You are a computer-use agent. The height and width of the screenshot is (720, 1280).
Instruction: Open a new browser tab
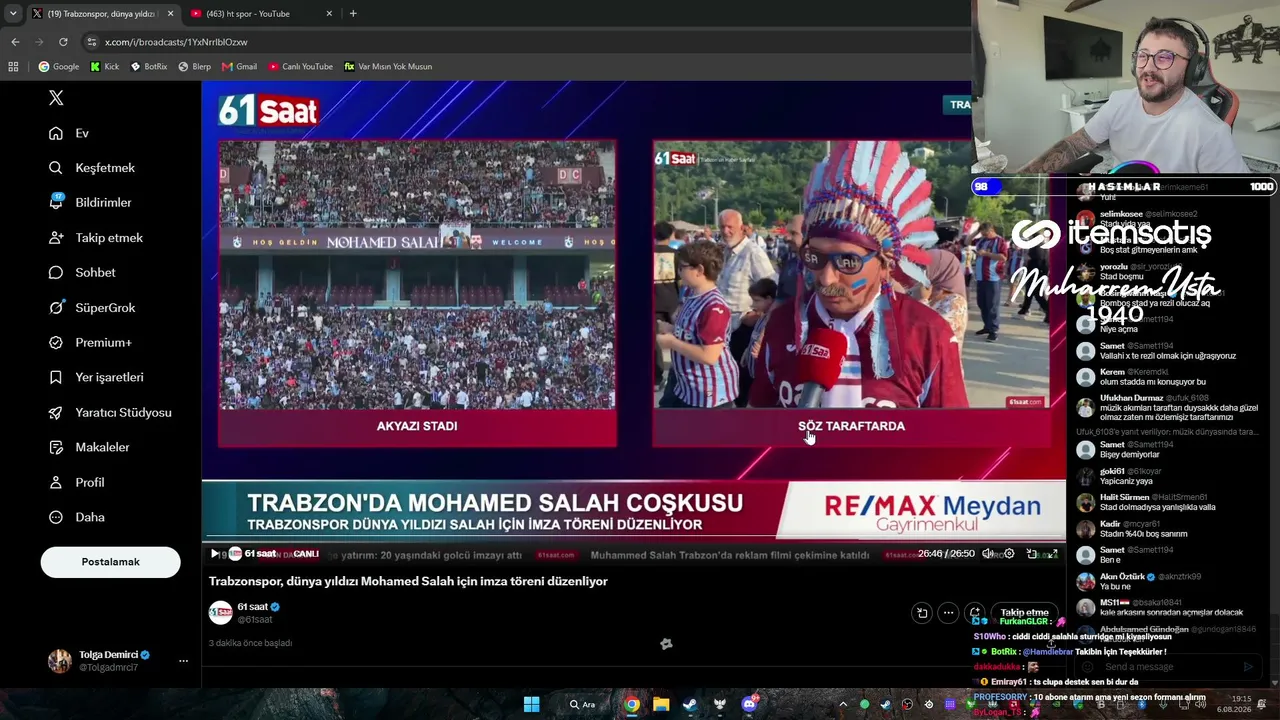tap(353, 14)
